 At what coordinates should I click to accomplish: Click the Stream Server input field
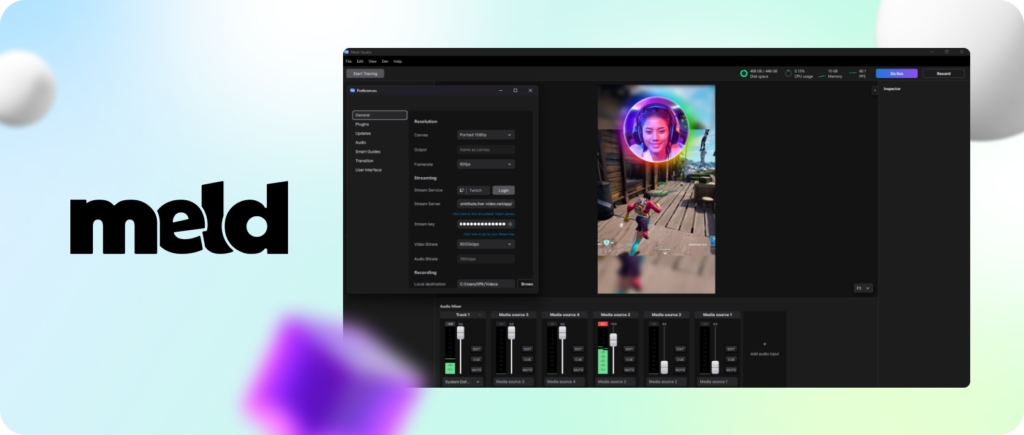tap(485, 203)
